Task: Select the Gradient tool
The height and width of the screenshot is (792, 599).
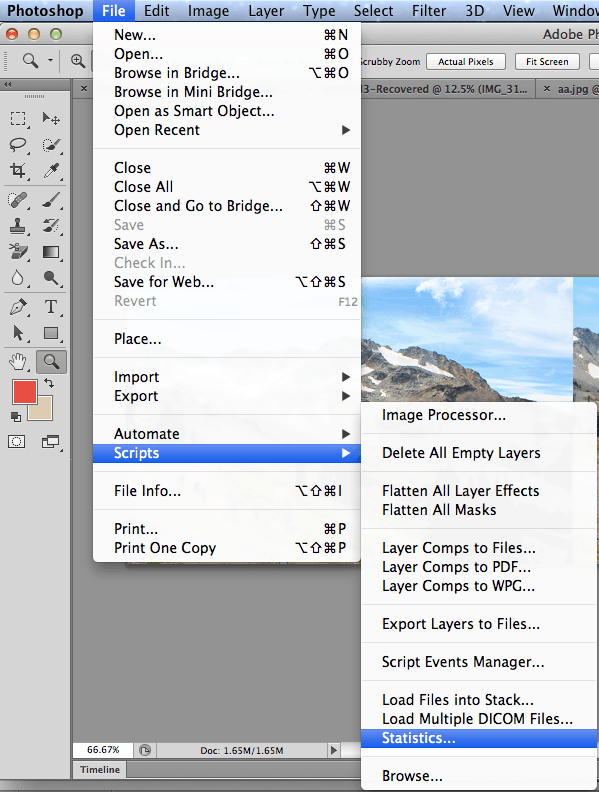Action: 51,252
